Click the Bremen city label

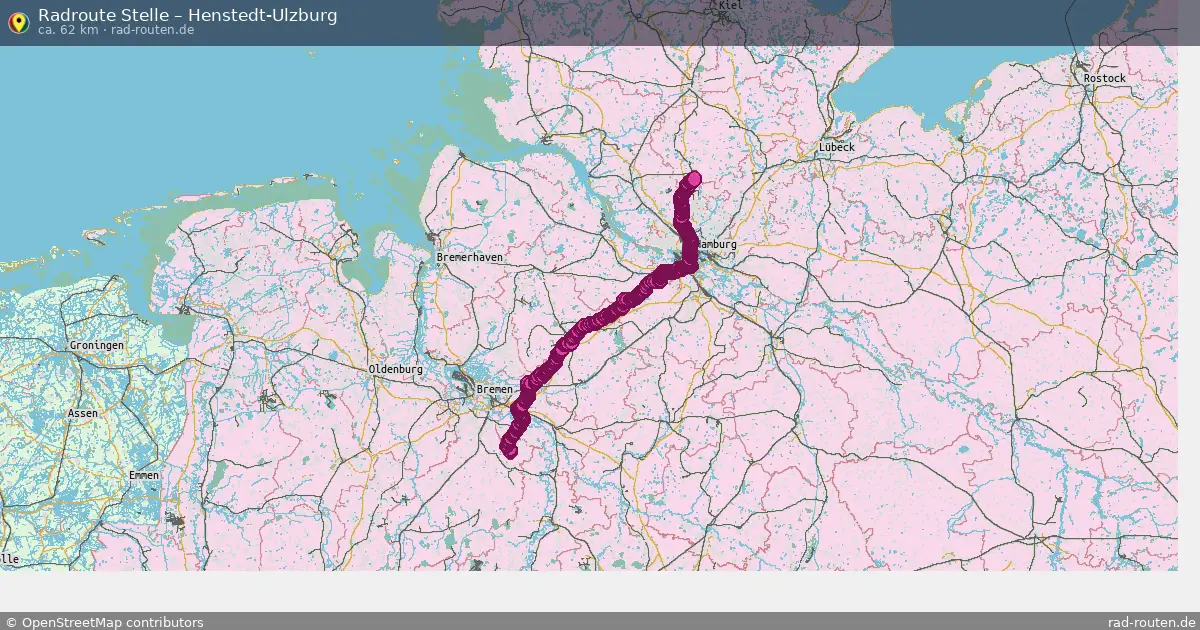point(494,388)
